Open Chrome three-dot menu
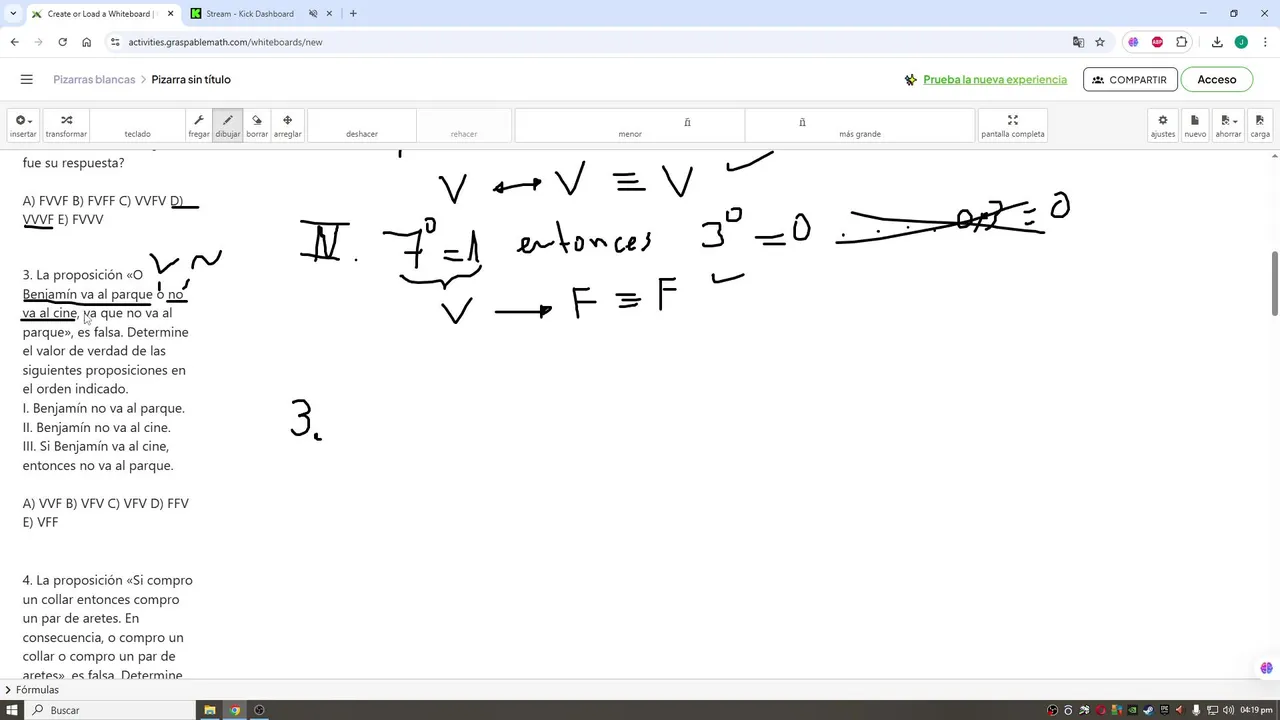 1264,42
